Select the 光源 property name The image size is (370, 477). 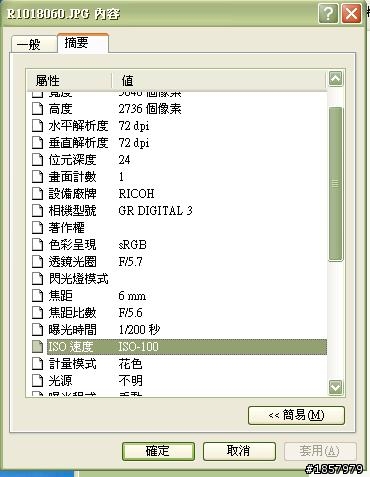(60, 381)
